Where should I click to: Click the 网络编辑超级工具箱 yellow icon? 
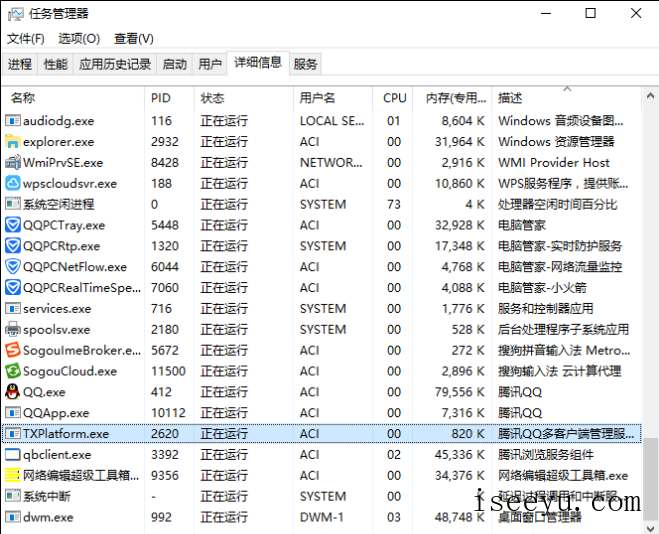[x=13, y=476]
